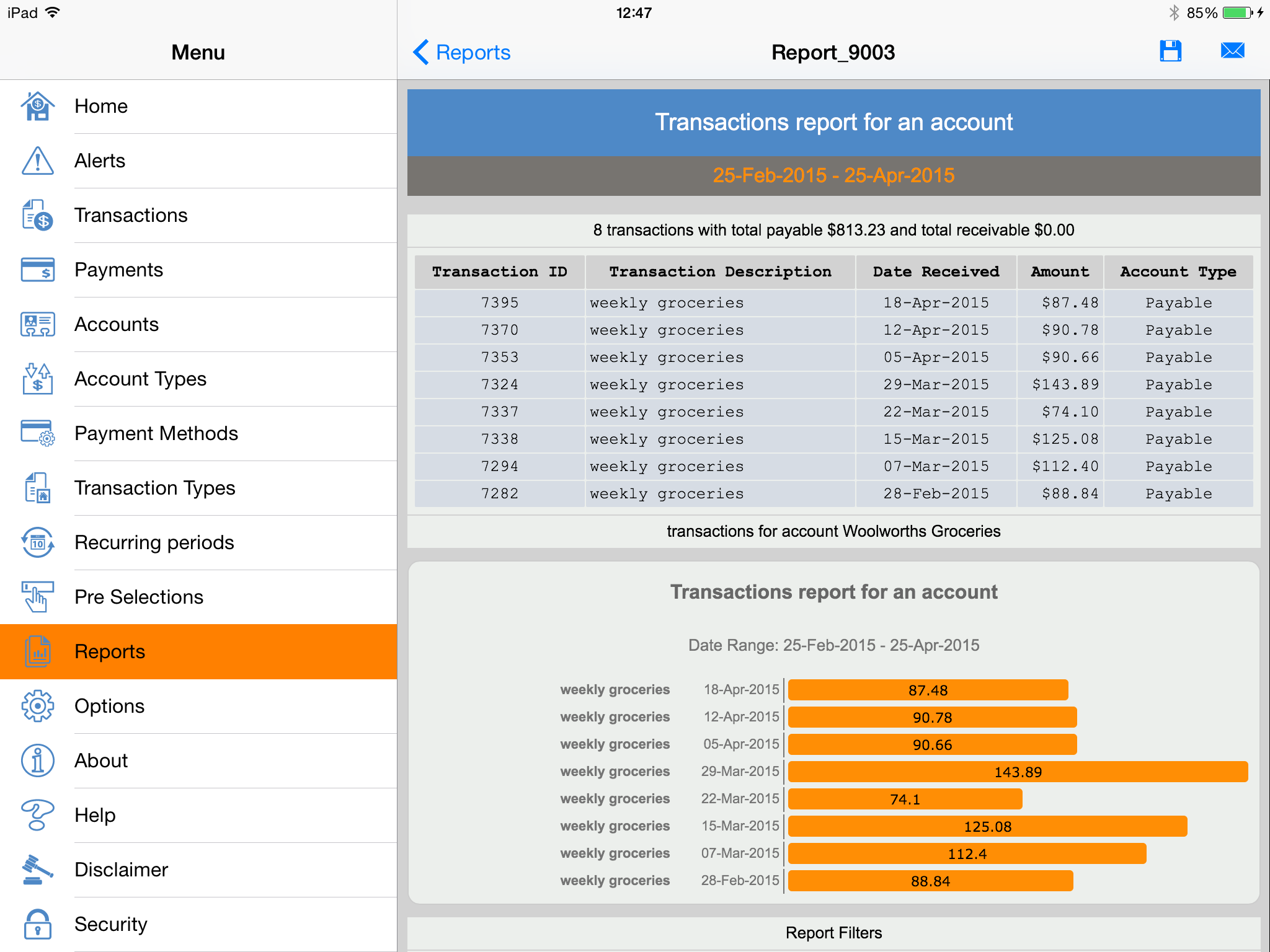Select Payment Methods from the menu
The height and width of the screenshot is (952, 1270).
click(x=156, y=433)
